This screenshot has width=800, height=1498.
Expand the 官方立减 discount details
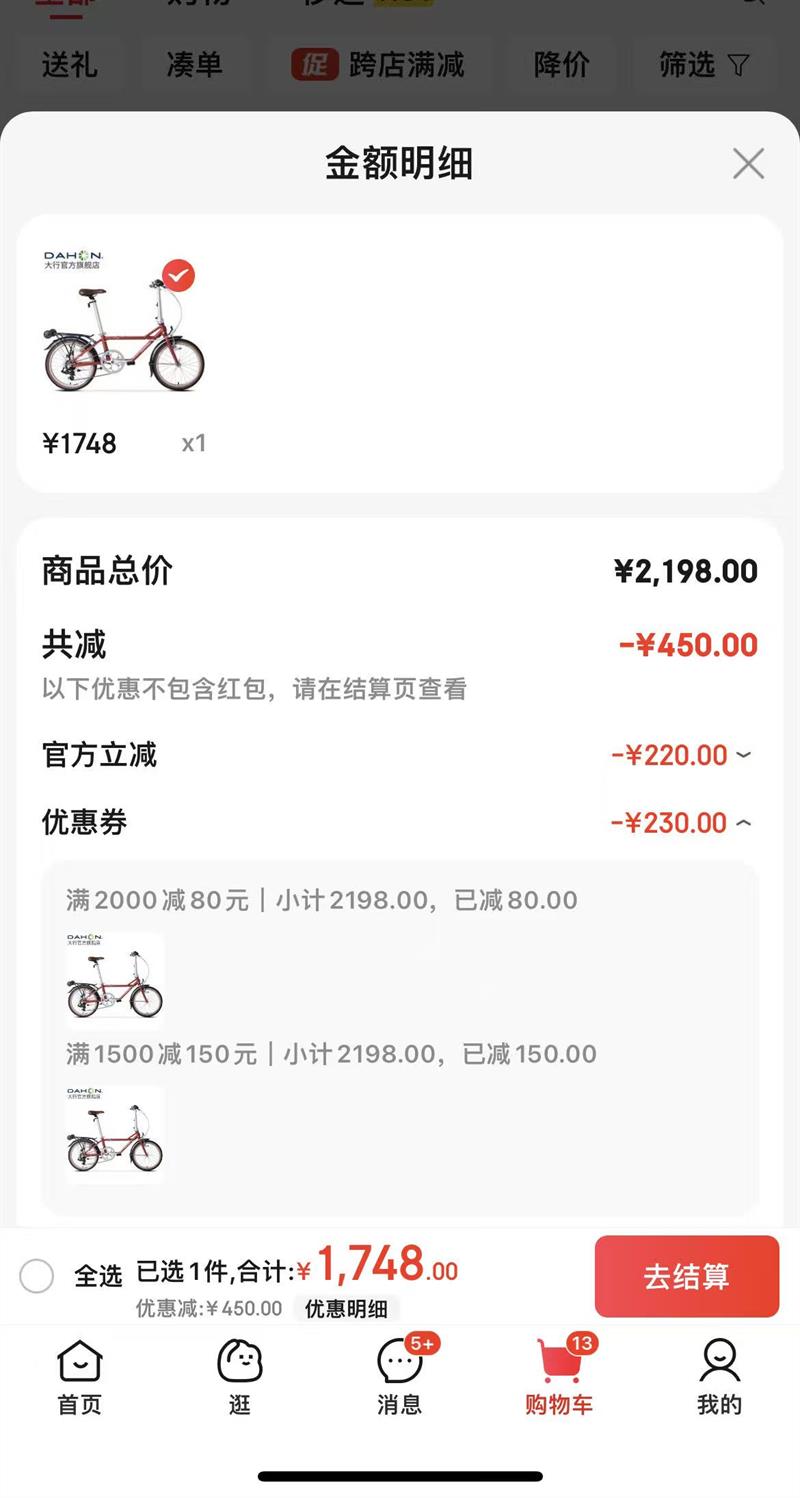pyautogui.click(x=743, y=755)
